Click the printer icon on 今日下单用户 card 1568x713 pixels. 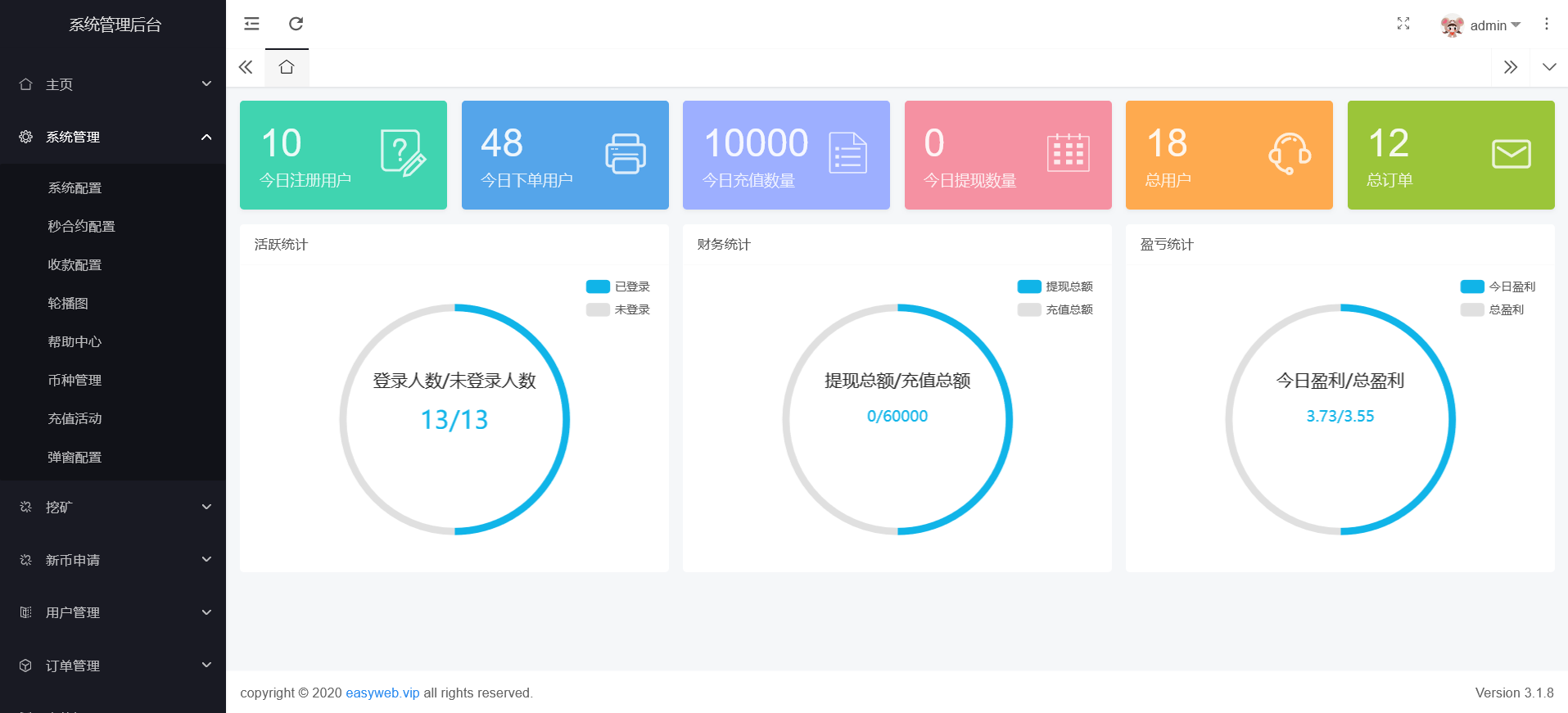click(626, 154)
